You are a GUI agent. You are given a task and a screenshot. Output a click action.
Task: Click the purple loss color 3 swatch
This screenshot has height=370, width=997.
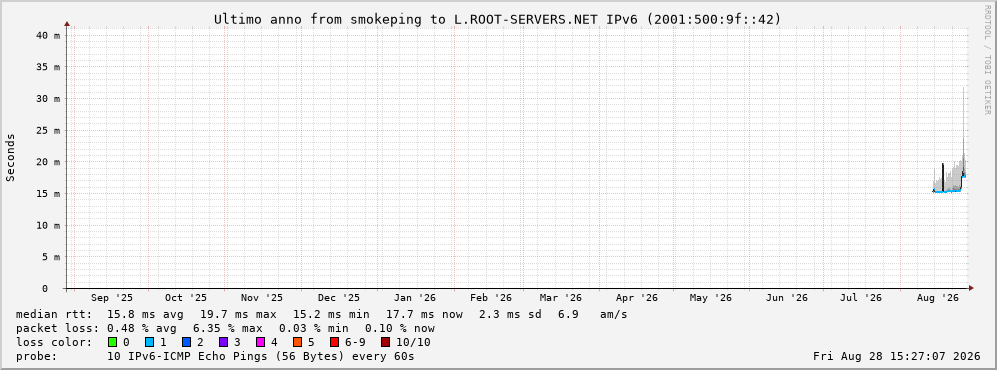pyautogui.click(x=224, y=342)
